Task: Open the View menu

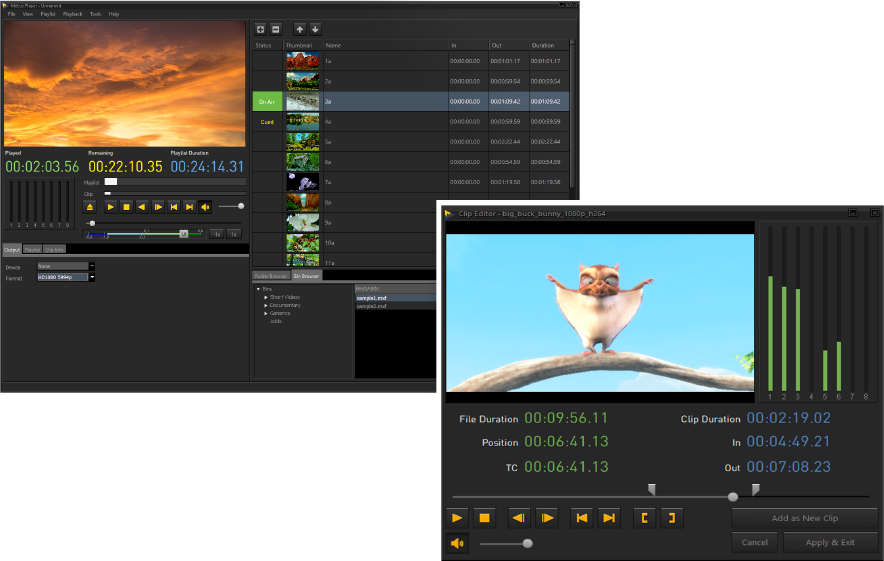Action: (28, 14)
